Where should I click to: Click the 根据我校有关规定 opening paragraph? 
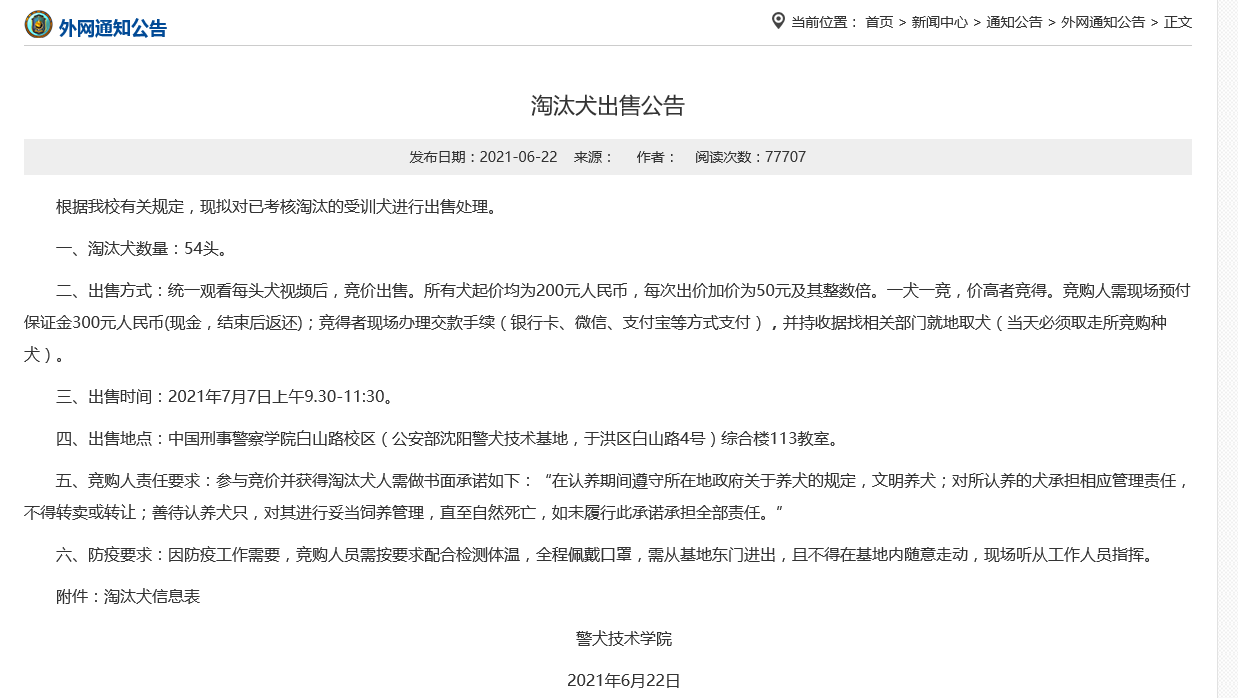coord(276,207)
